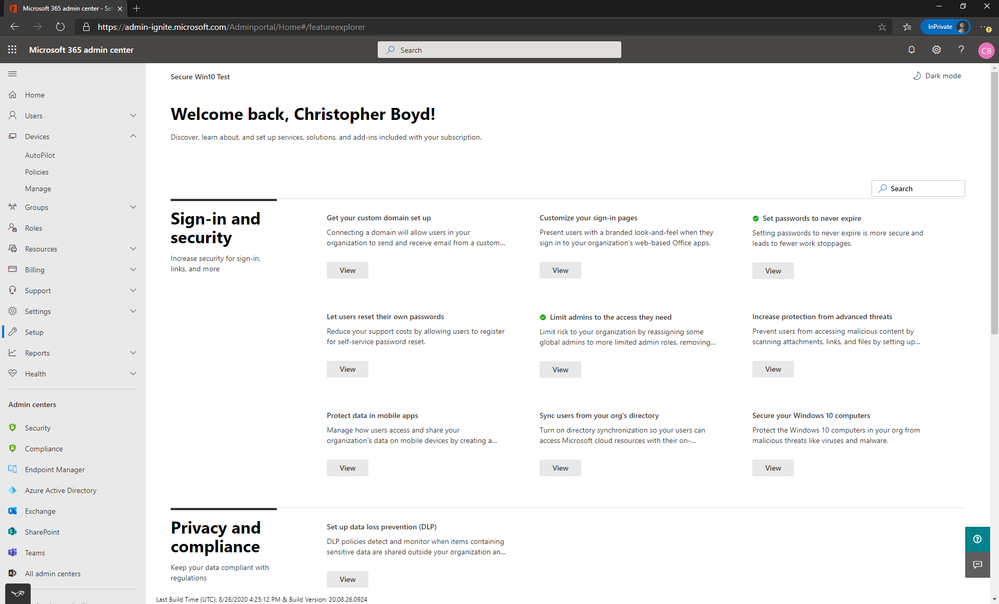View 'Customize your sign-in pages'
The height and width of the screenshot is (604, 999).
click(x=560, y=270)
